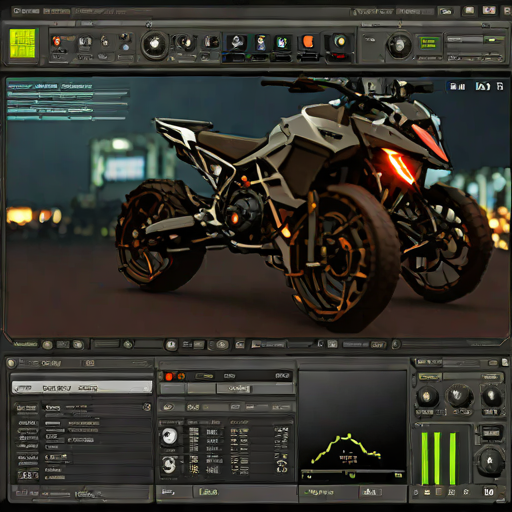Click the green text button at the bottom middle
The image size is (512, 512).
[x=208, y=492]
